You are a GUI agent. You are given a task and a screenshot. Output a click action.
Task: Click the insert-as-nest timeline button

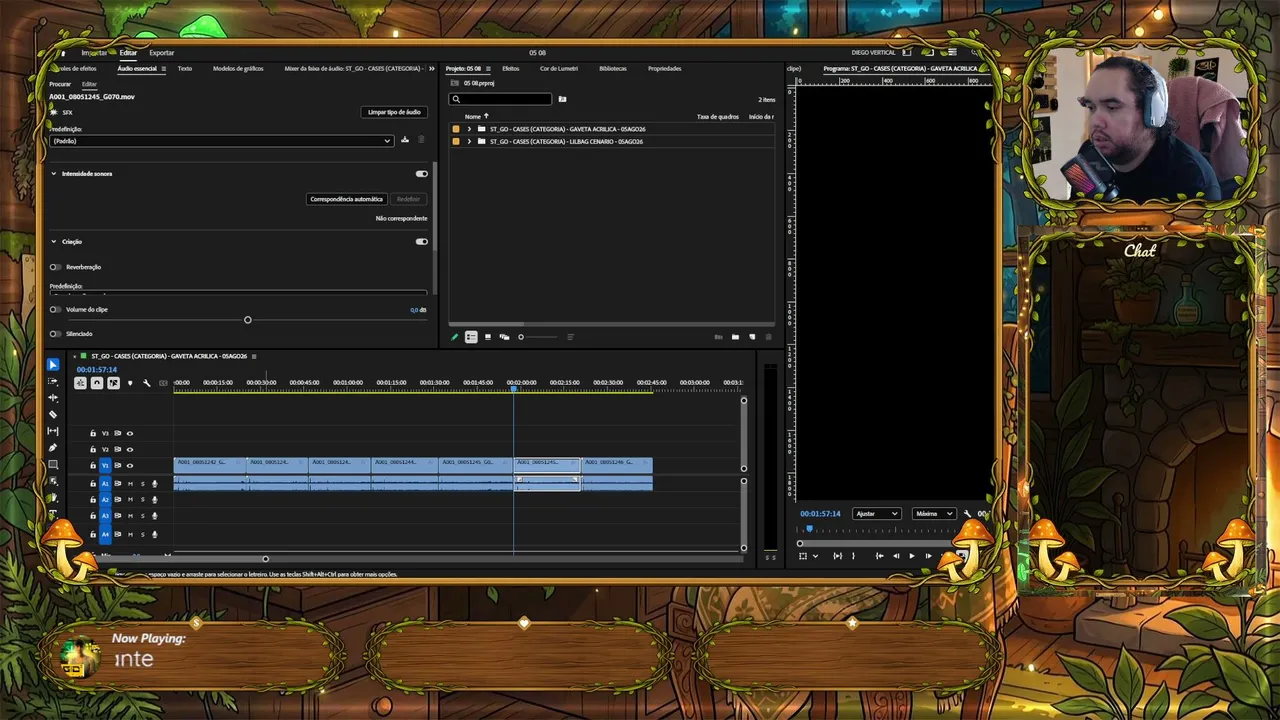[x=81, y=383]
